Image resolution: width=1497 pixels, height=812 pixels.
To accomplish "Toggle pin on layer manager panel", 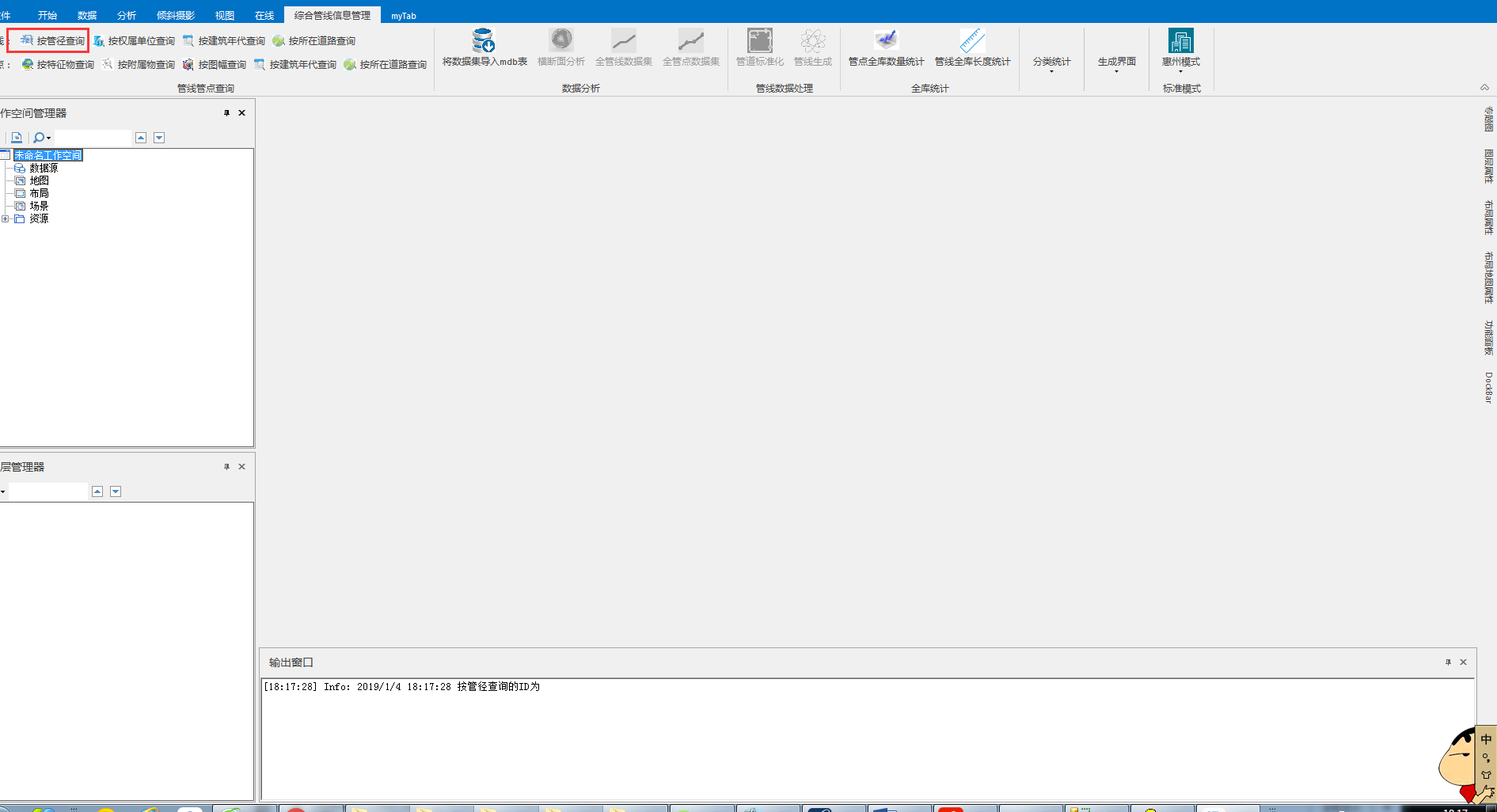I will (226, 467).
